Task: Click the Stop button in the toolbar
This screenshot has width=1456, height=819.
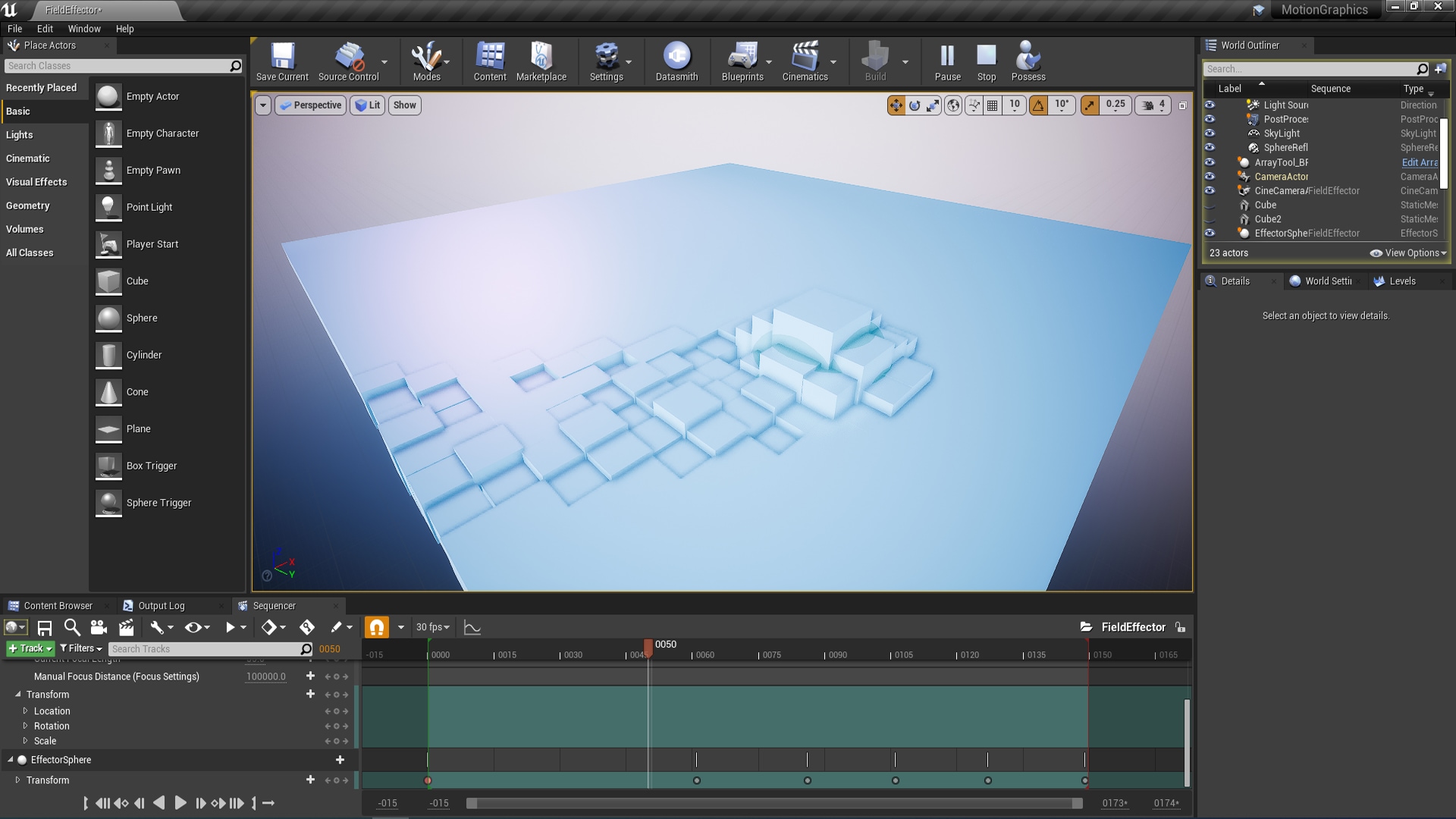Action: coord(986,61)
